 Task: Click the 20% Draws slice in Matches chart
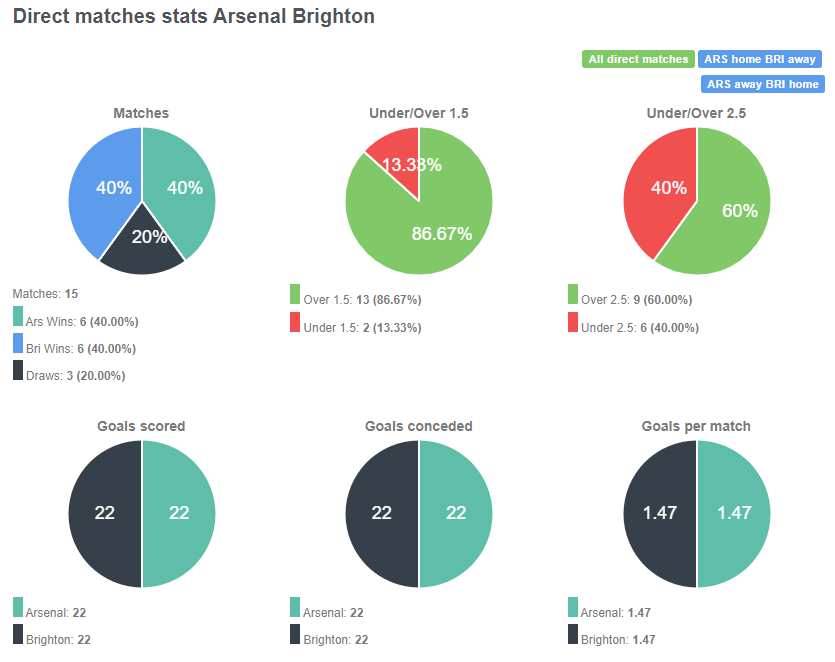point(148,238)
